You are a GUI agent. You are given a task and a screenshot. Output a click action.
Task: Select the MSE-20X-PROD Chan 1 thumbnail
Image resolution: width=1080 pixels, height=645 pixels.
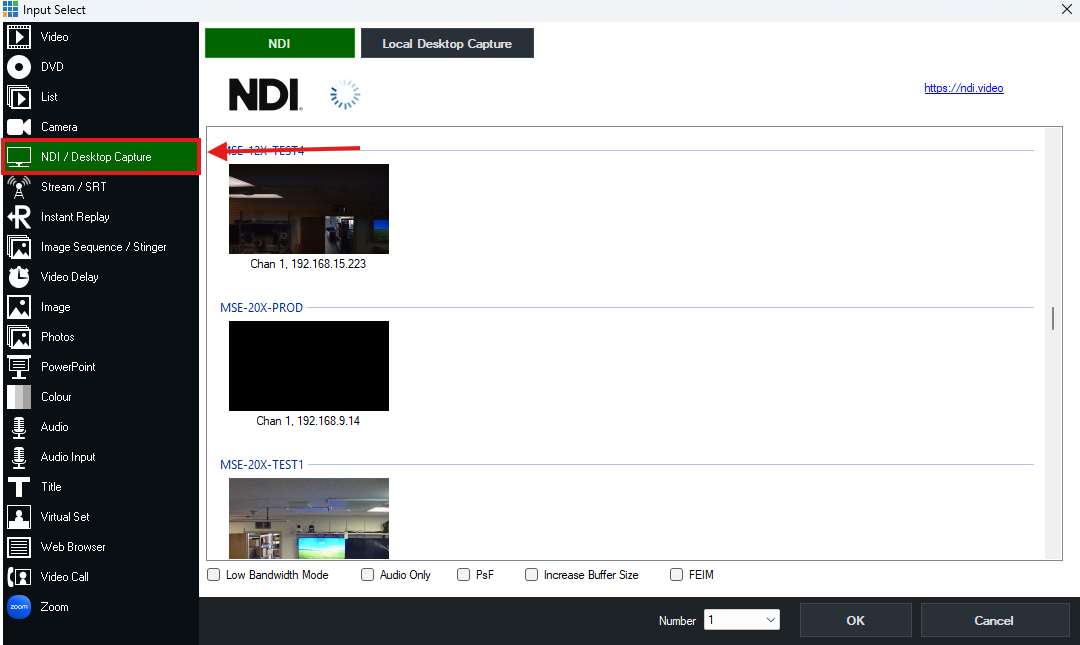(308, 366)
